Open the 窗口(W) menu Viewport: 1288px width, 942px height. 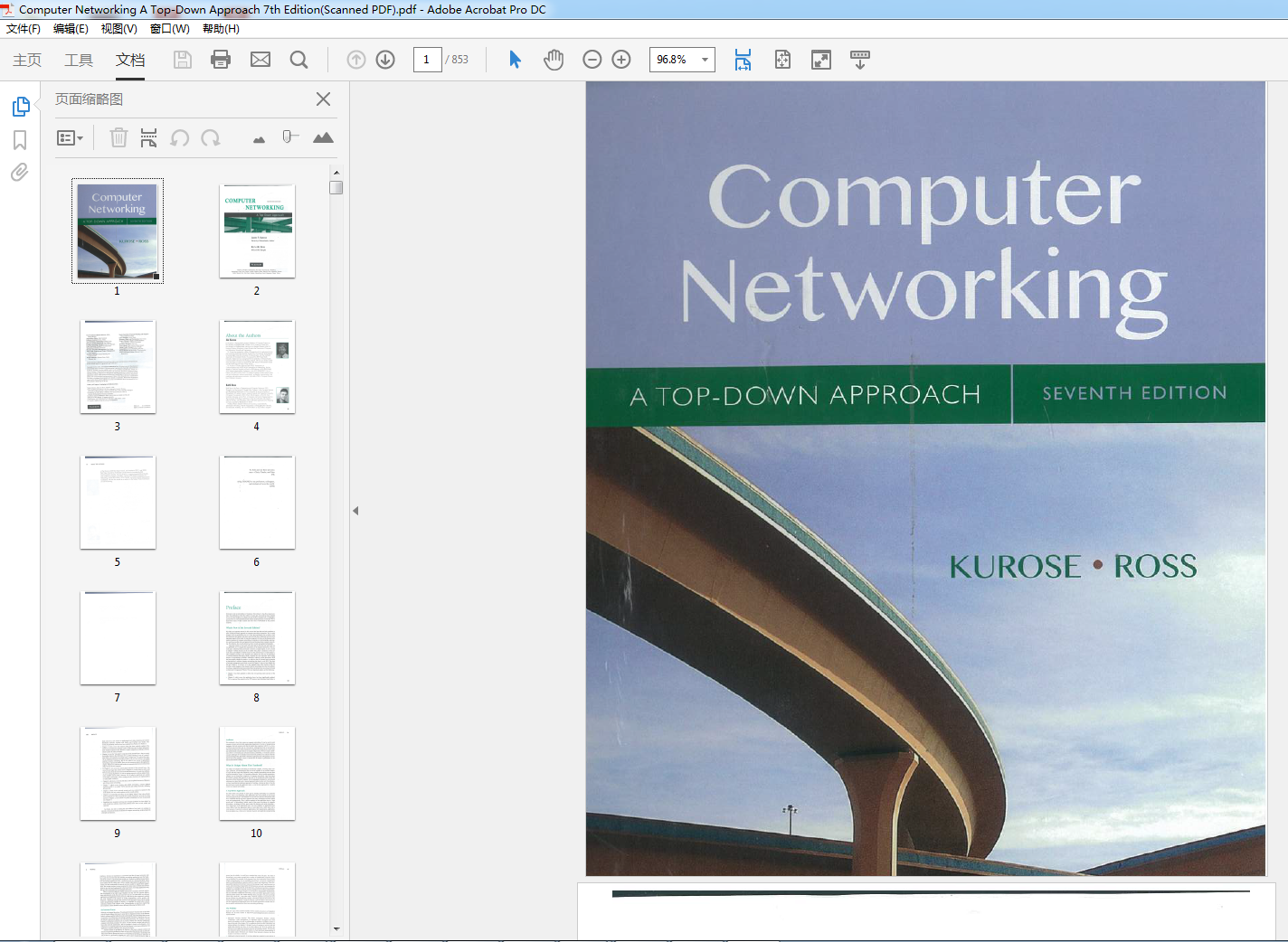[x=170, y=29]
